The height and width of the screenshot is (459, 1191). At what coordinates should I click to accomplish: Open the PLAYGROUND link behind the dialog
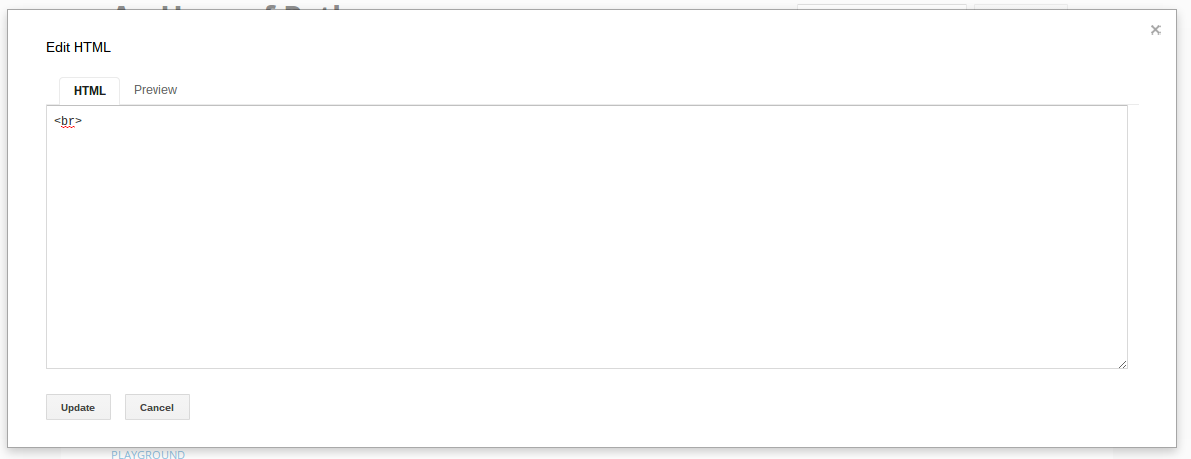[148, 454]
